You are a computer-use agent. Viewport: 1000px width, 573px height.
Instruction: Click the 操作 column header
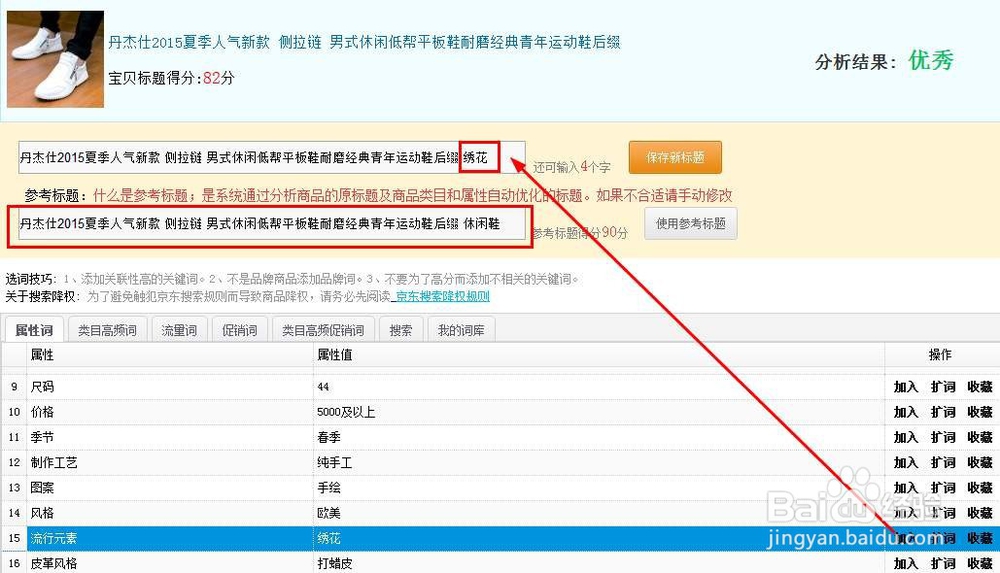941,355
